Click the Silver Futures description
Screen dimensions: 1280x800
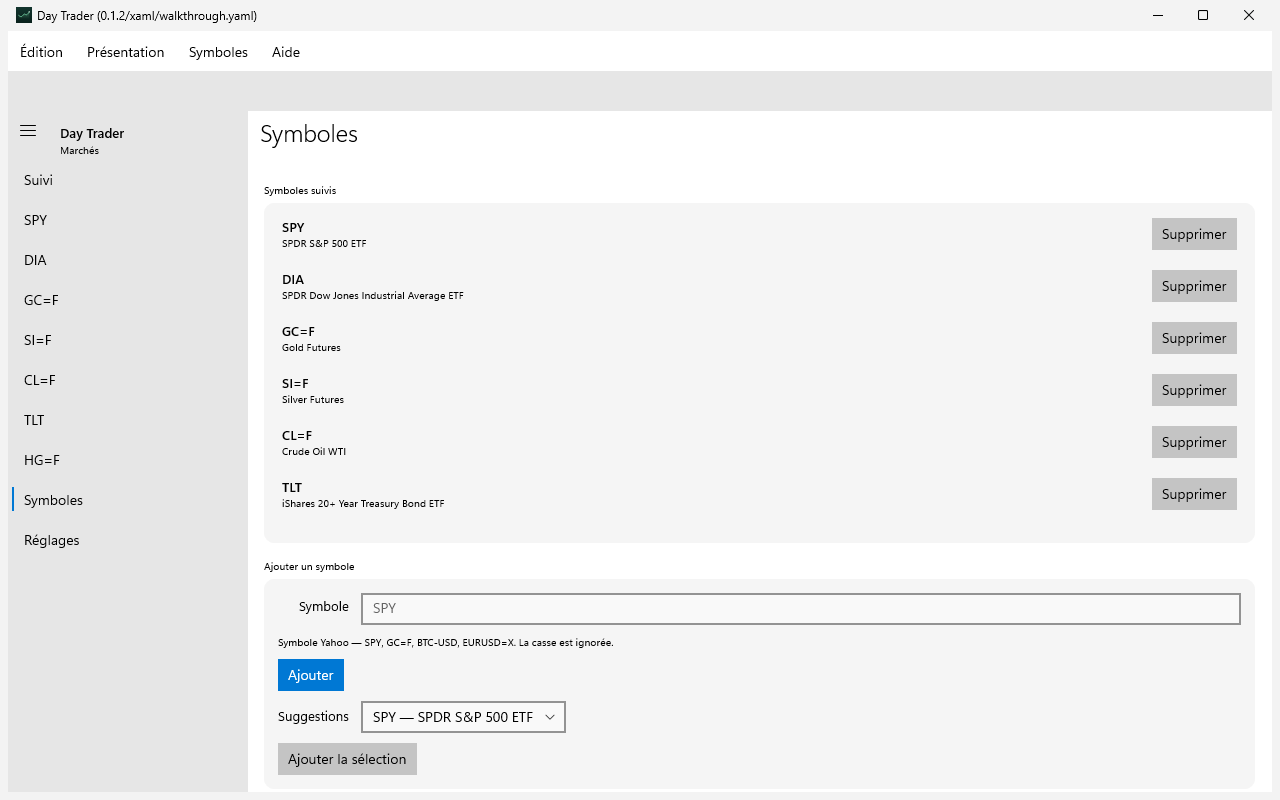313,400
